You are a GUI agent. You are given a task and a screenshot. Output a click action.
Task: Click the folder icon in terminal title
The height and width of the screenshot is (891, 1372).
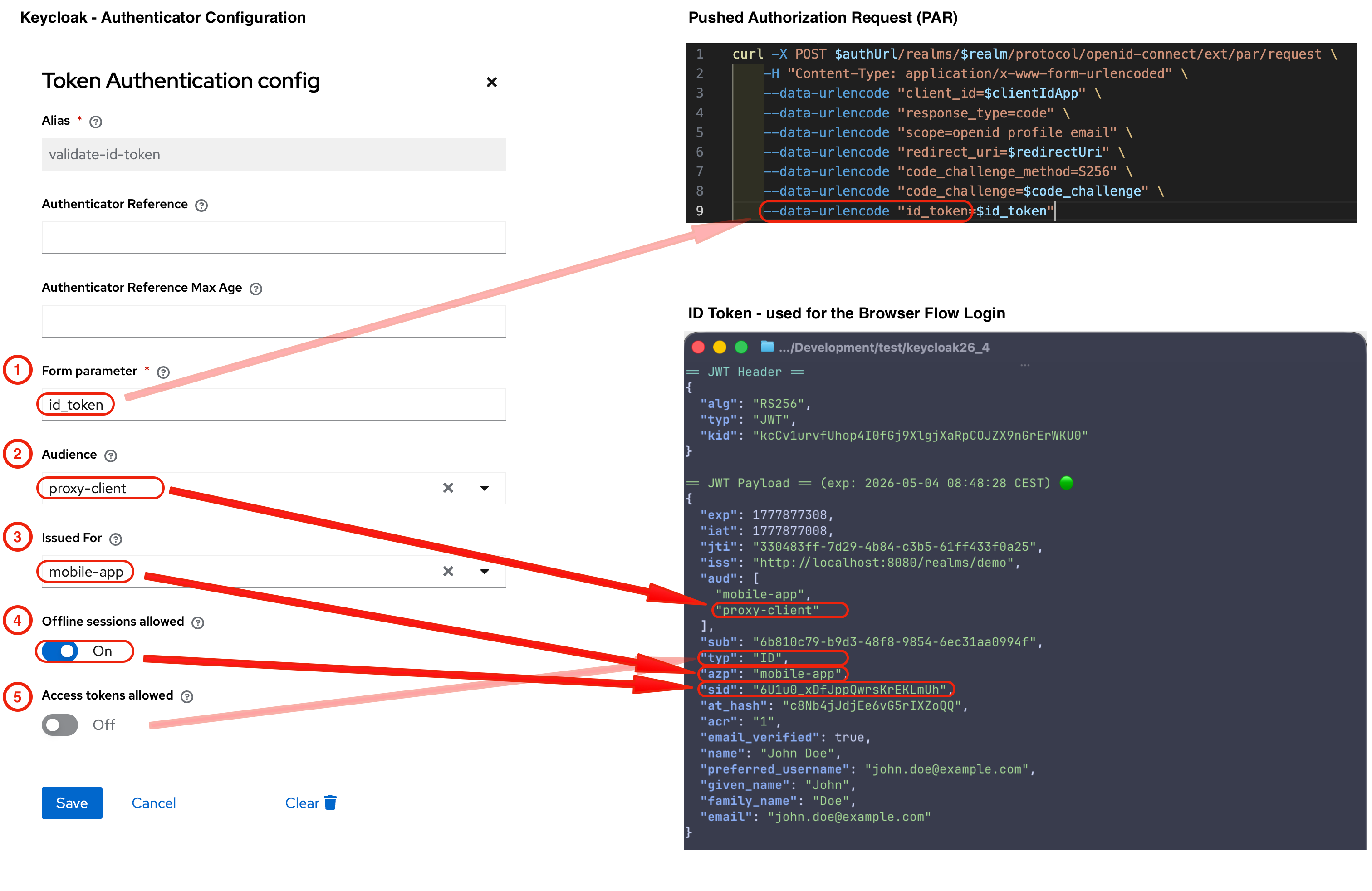pos(767,346)
